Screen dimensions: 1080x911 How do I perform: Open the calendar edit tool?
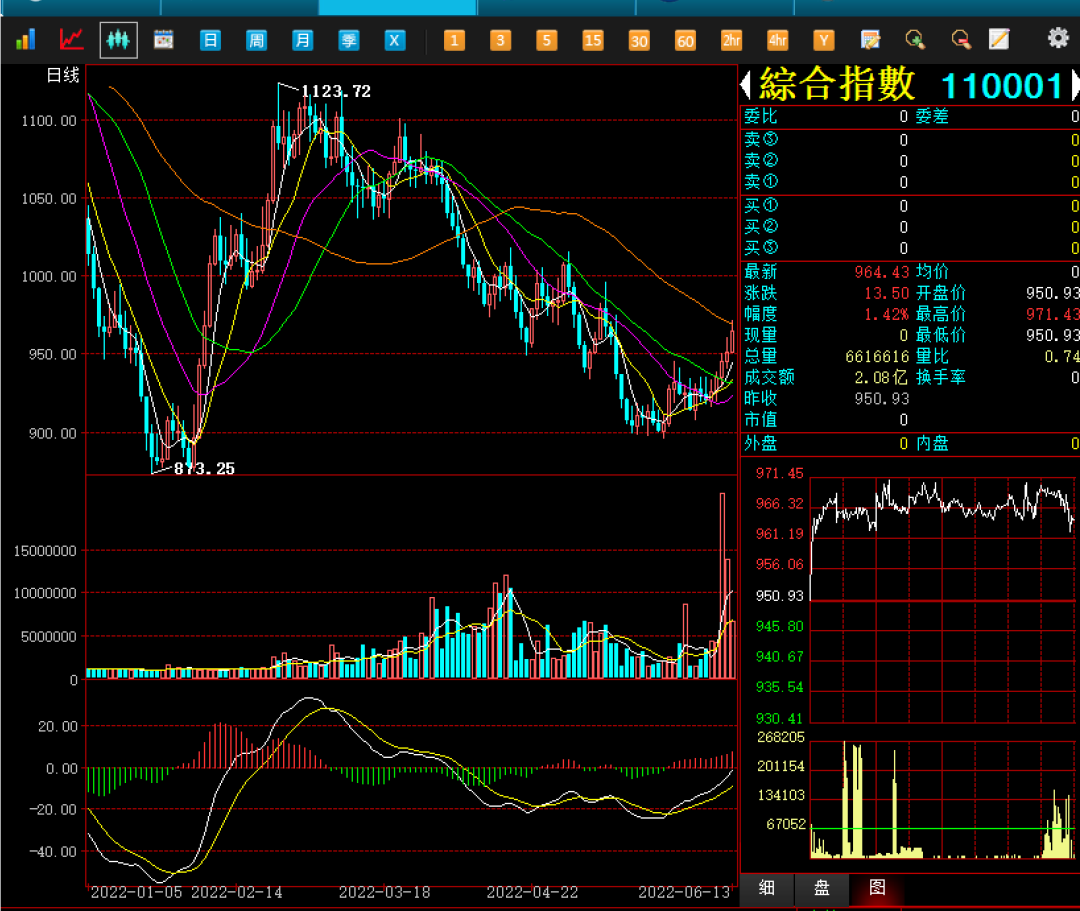(870, 40)
